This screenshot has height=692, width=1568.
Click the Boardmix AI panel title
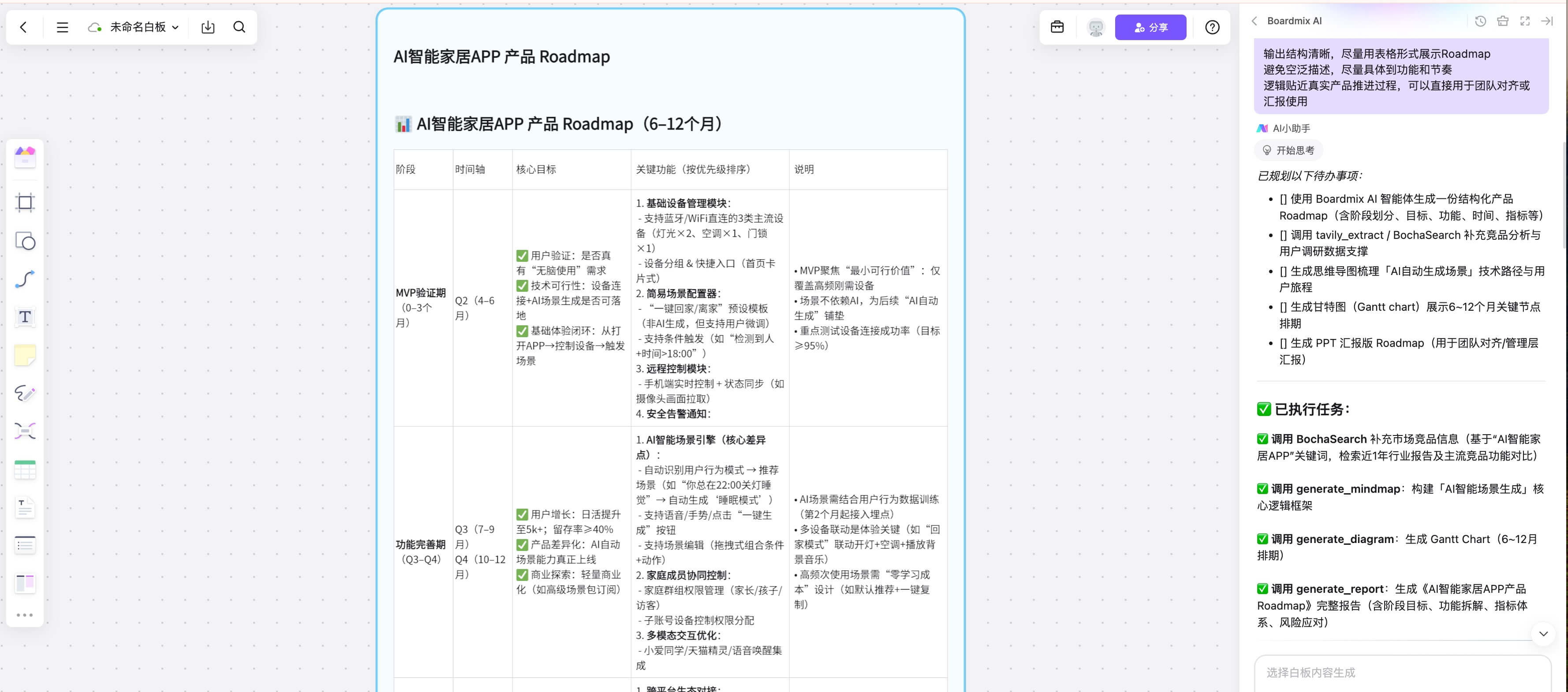pos(1294,21)
